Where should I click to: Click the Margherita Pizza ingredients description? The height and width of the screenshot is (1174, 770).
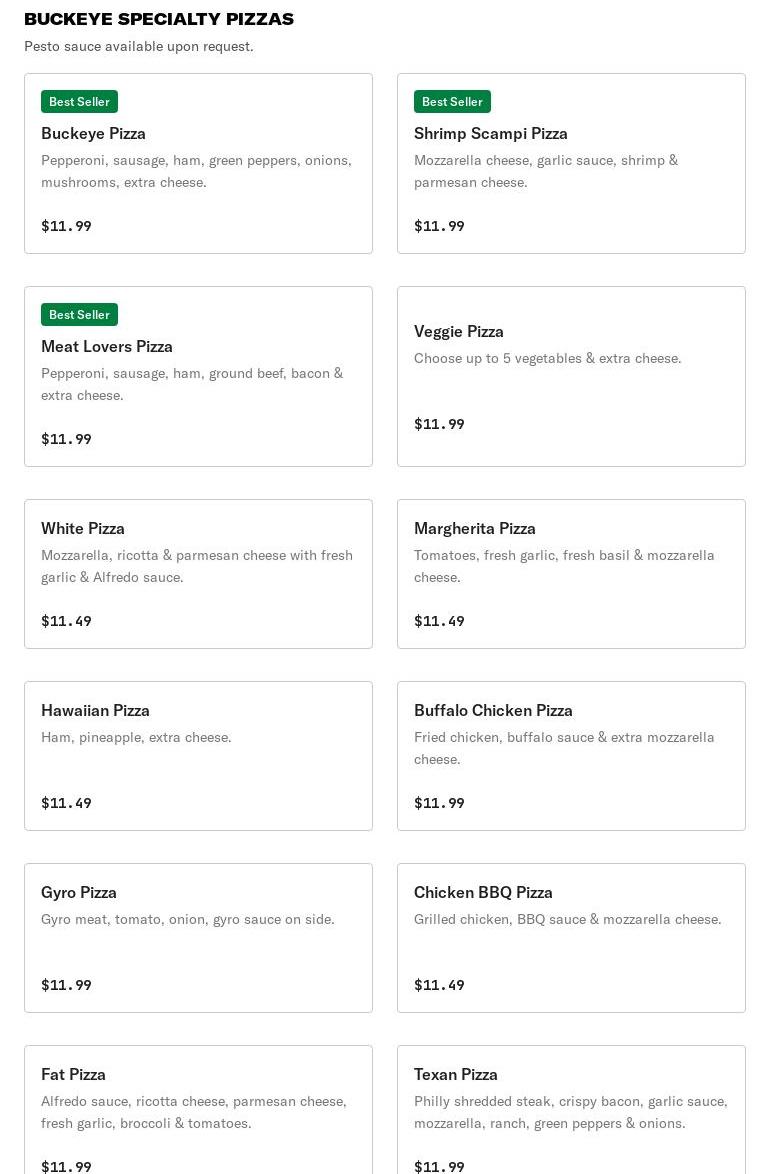564,566
